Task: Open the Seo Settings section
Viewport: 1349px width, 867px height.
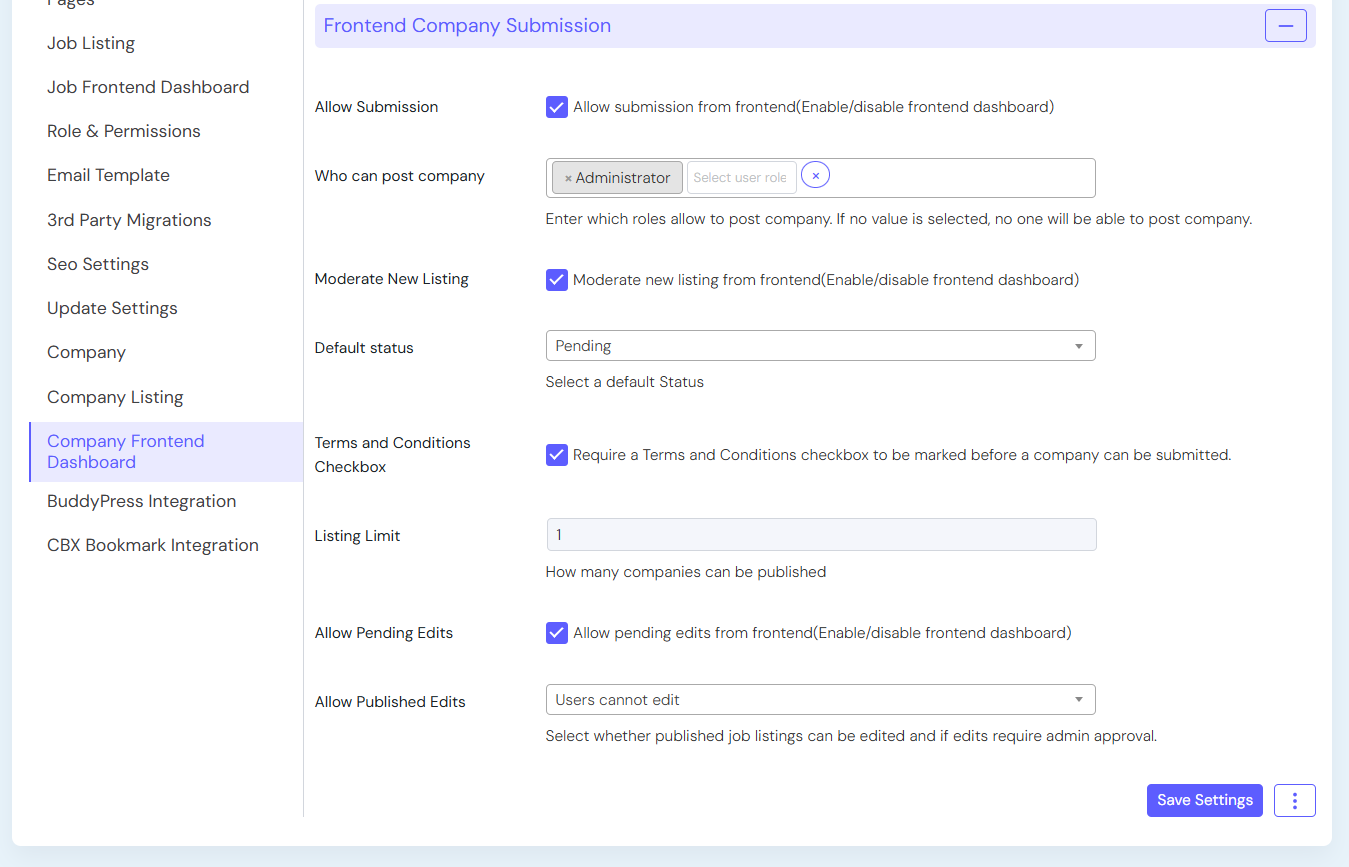Action: click(98, 264)
